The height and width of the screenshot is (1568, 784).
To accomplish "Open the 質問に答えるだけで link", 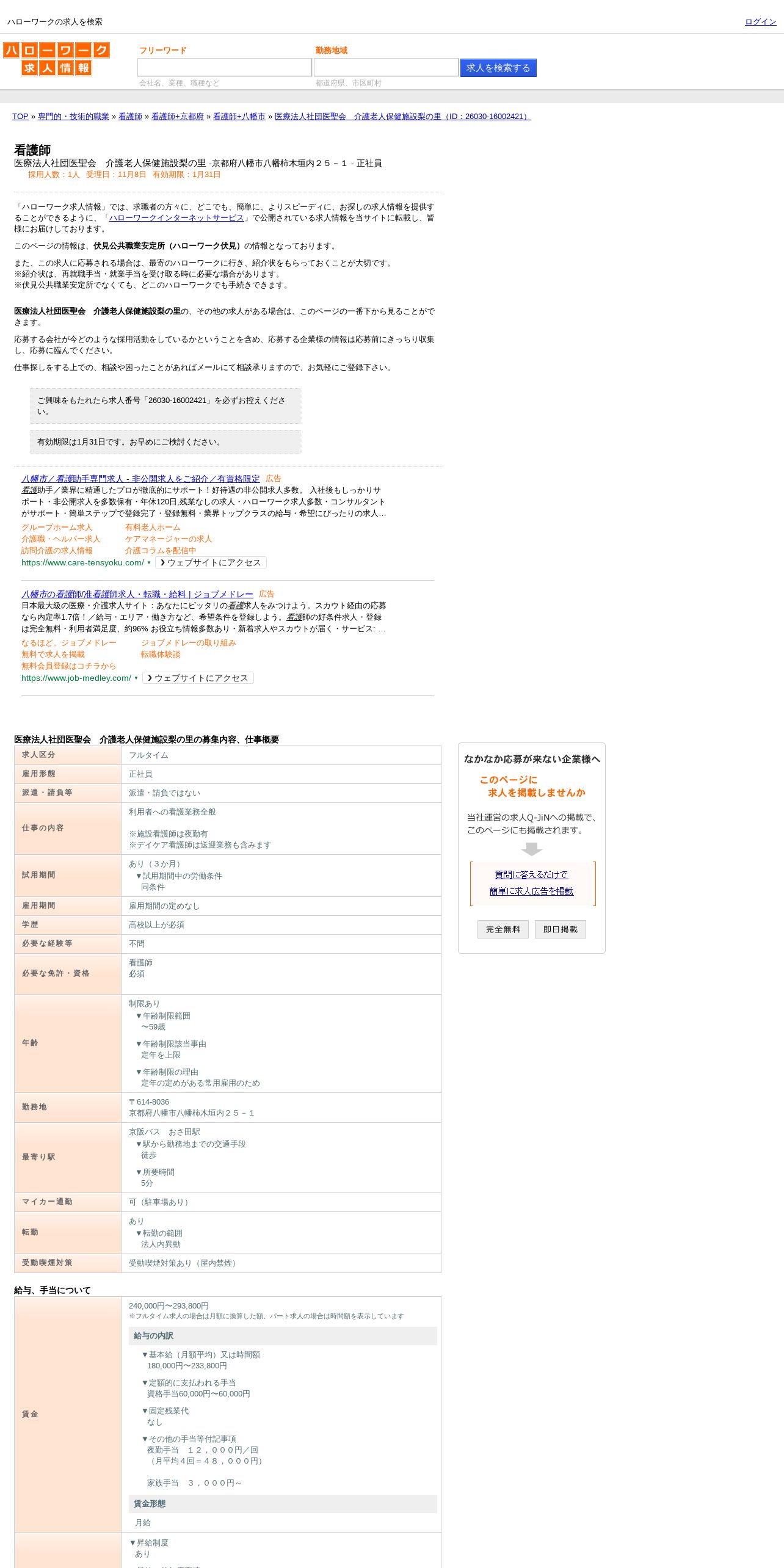I will 531,875.
